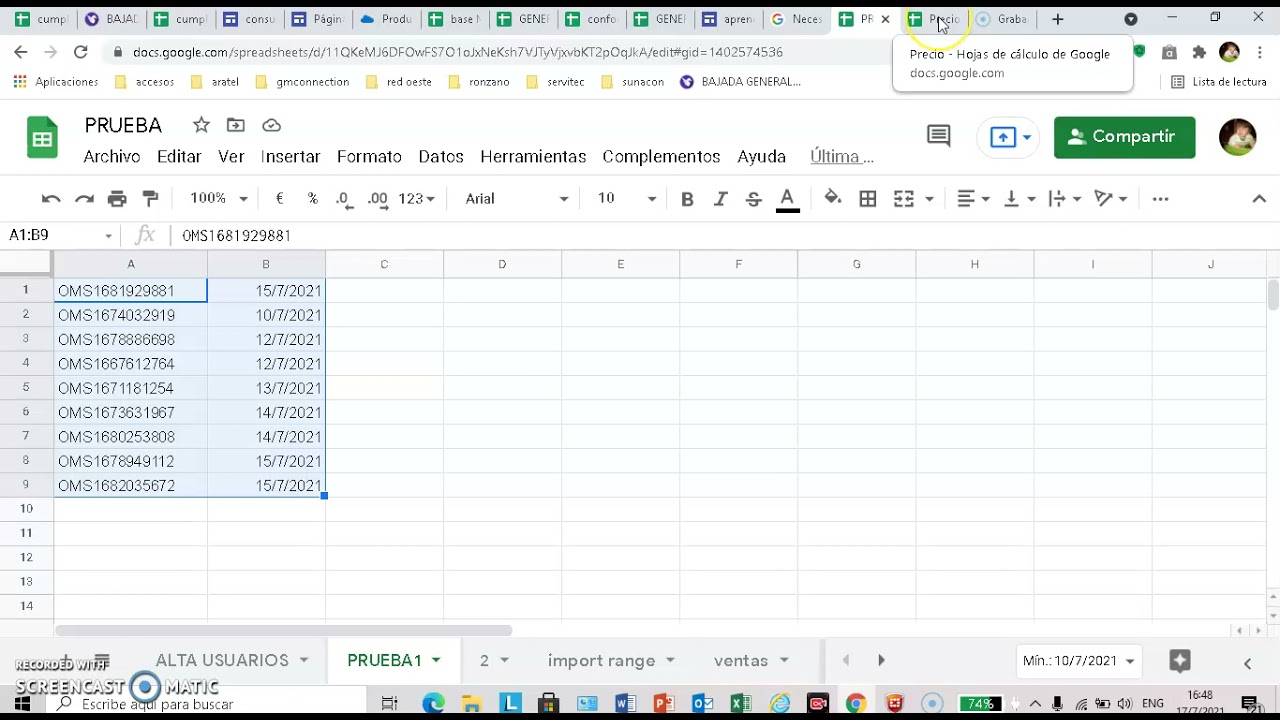Open the Datos menu
The image size is (1280, 720).
[x=441, y=157]
